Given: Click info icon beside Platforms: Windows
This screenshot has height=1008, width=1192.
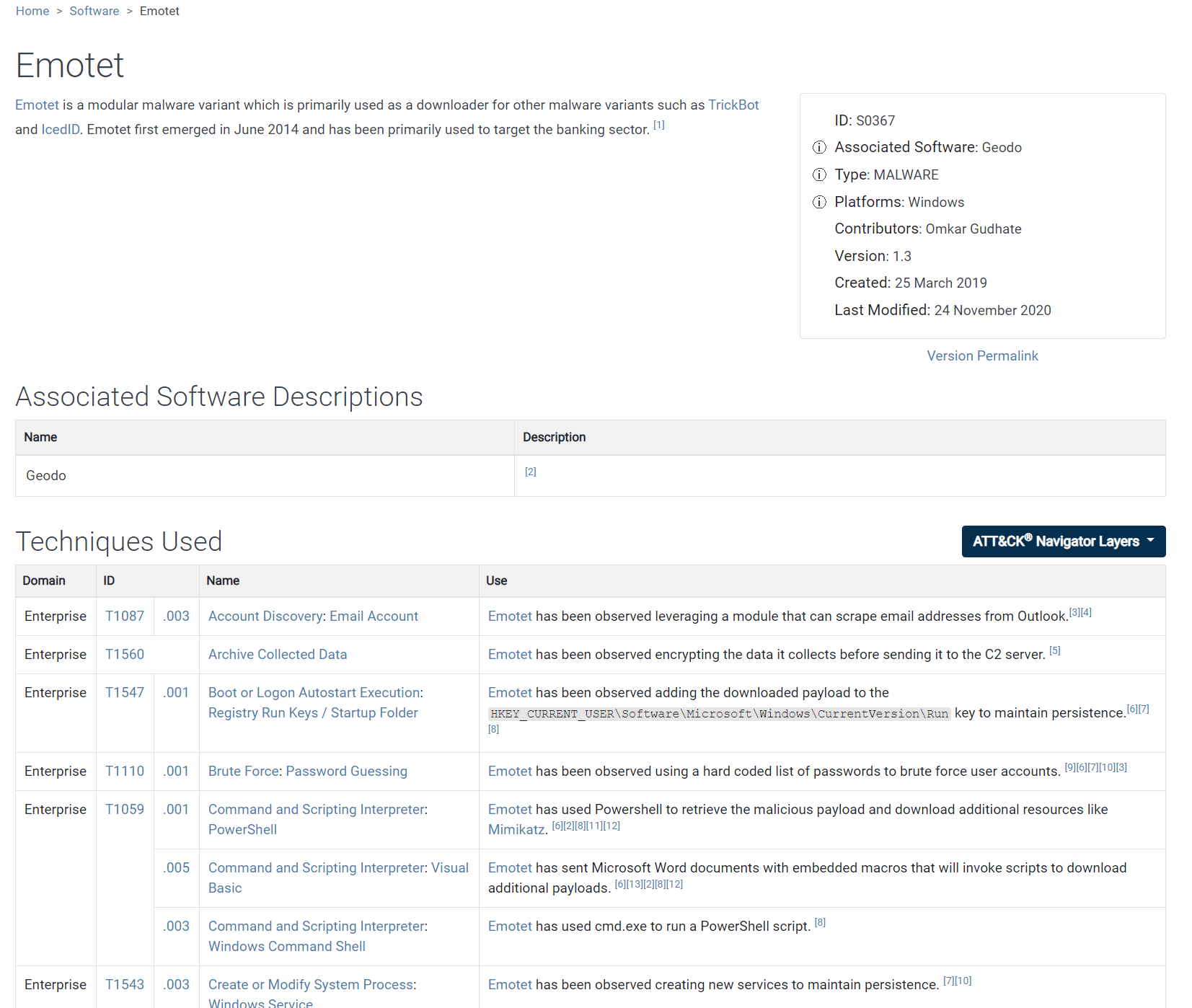Looking at the screenshot, I should click(x=819, y=203).
